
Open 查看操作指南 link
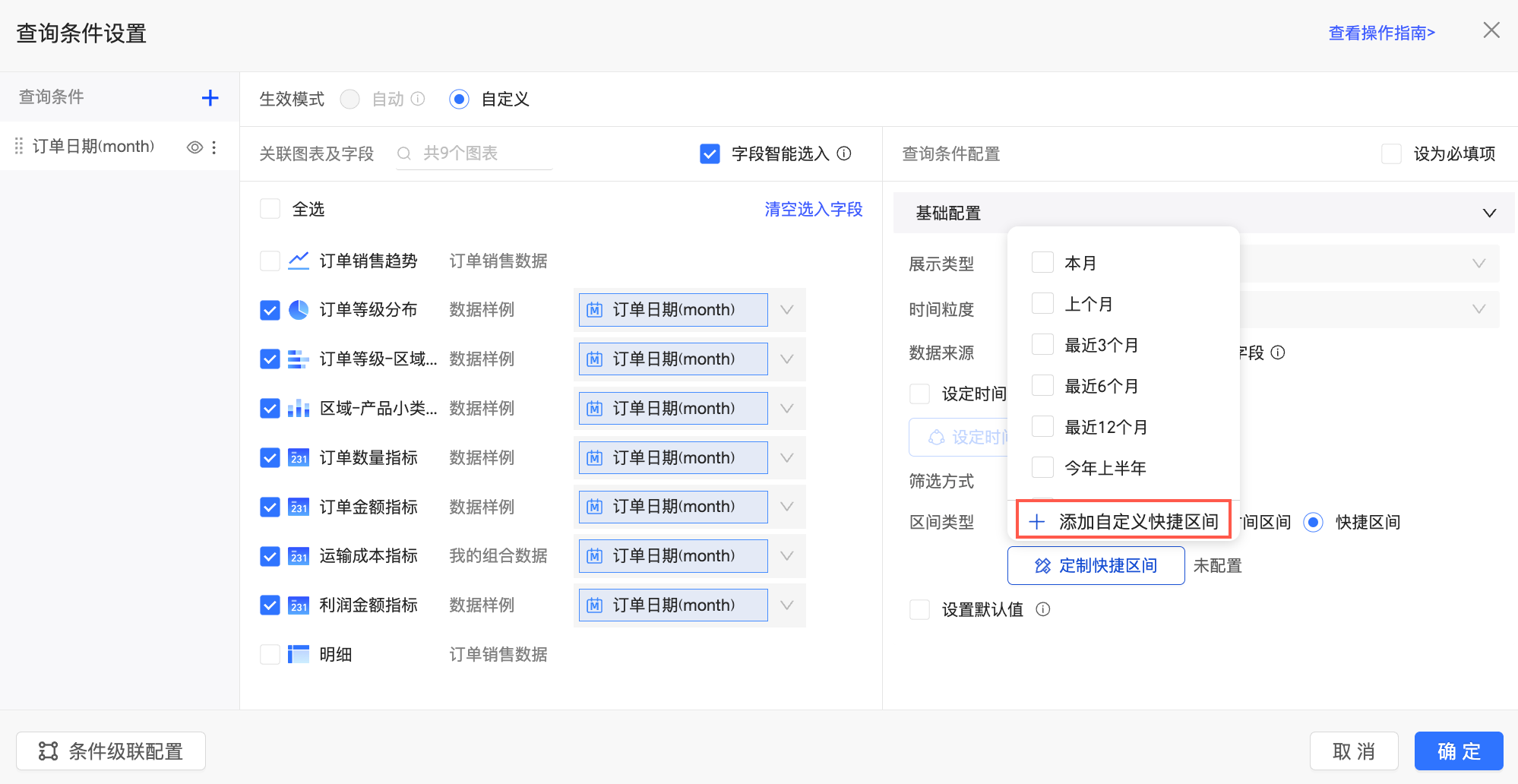(x=1381, y=33)
